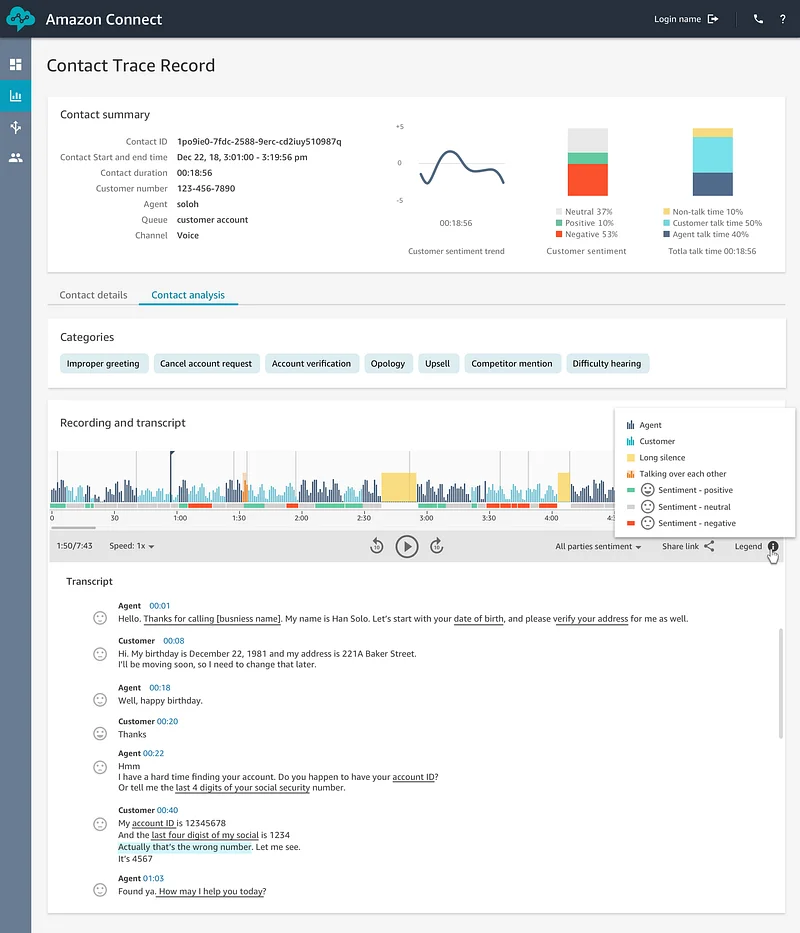Rewind recording 10 seconds
Screen dimensions: 800x933
click(376, 546)
